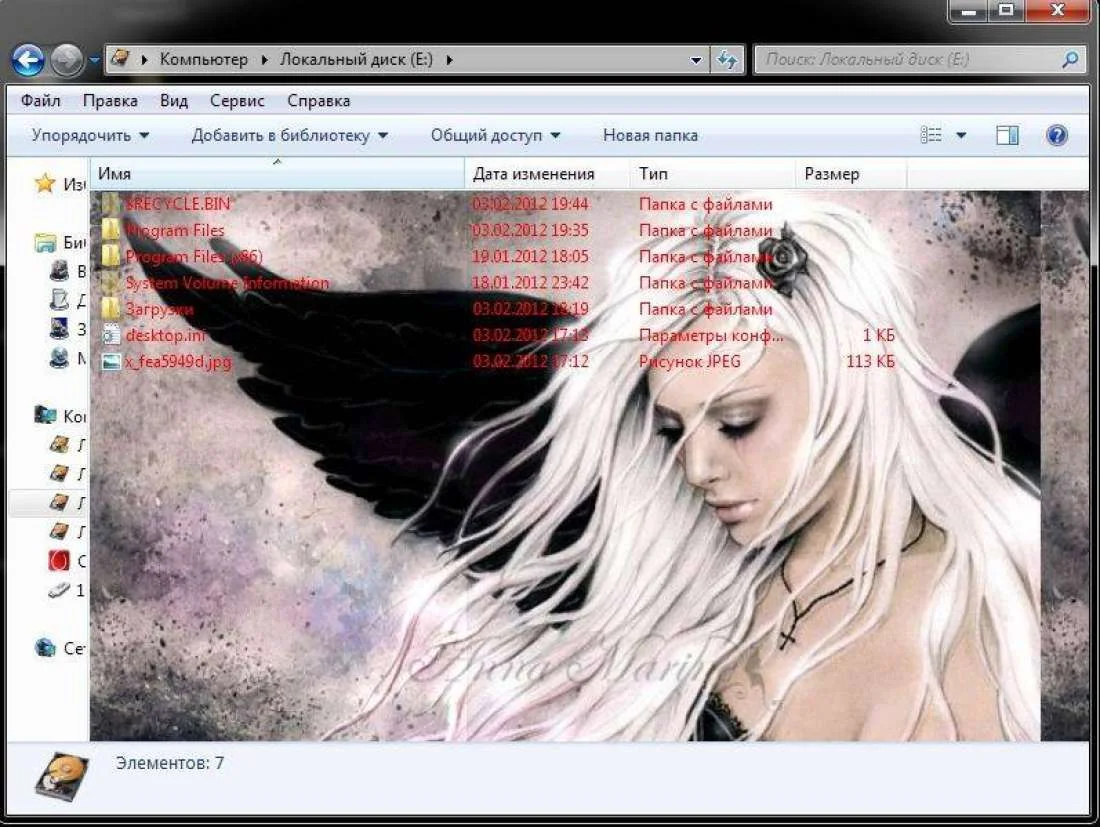Click the Загрузки folder icon
Image resolution: width=1100 pixels, height=827 pixels.
click(110, 309)
